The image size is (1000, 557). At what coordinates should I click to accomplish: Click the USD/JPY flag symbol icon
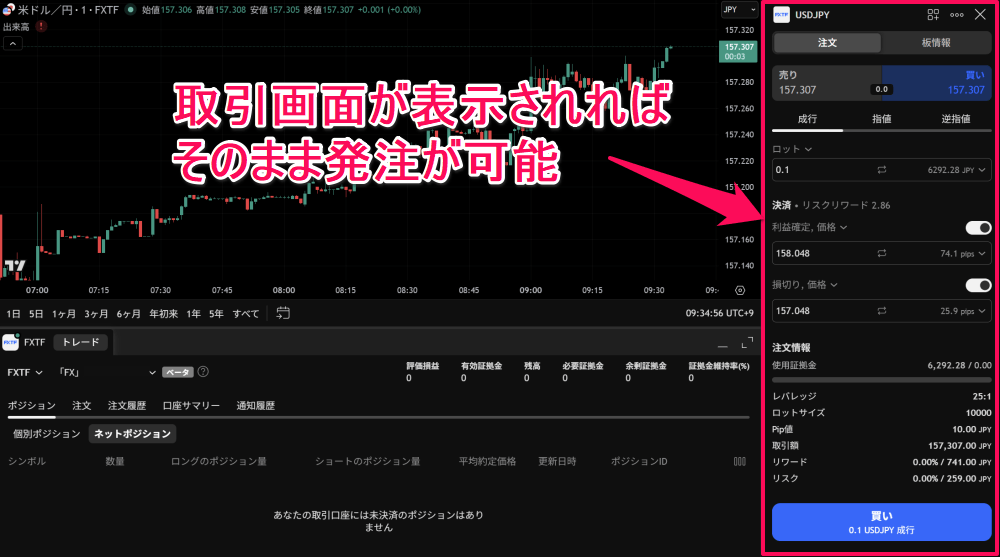8,10
